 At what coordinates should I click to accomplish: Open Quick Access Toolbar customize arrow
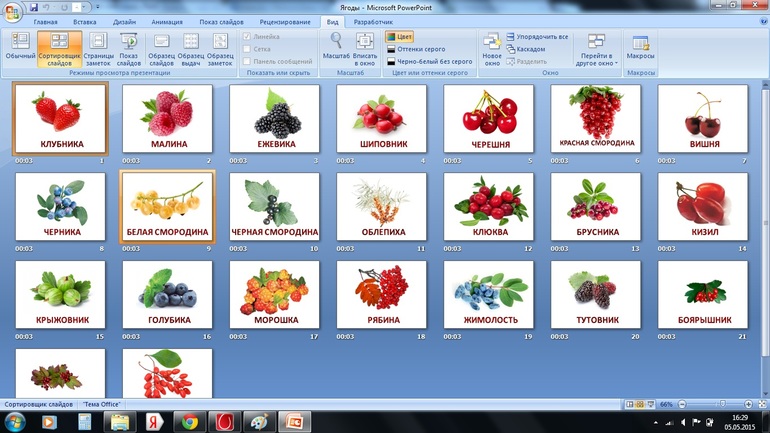tap(98, 7)
